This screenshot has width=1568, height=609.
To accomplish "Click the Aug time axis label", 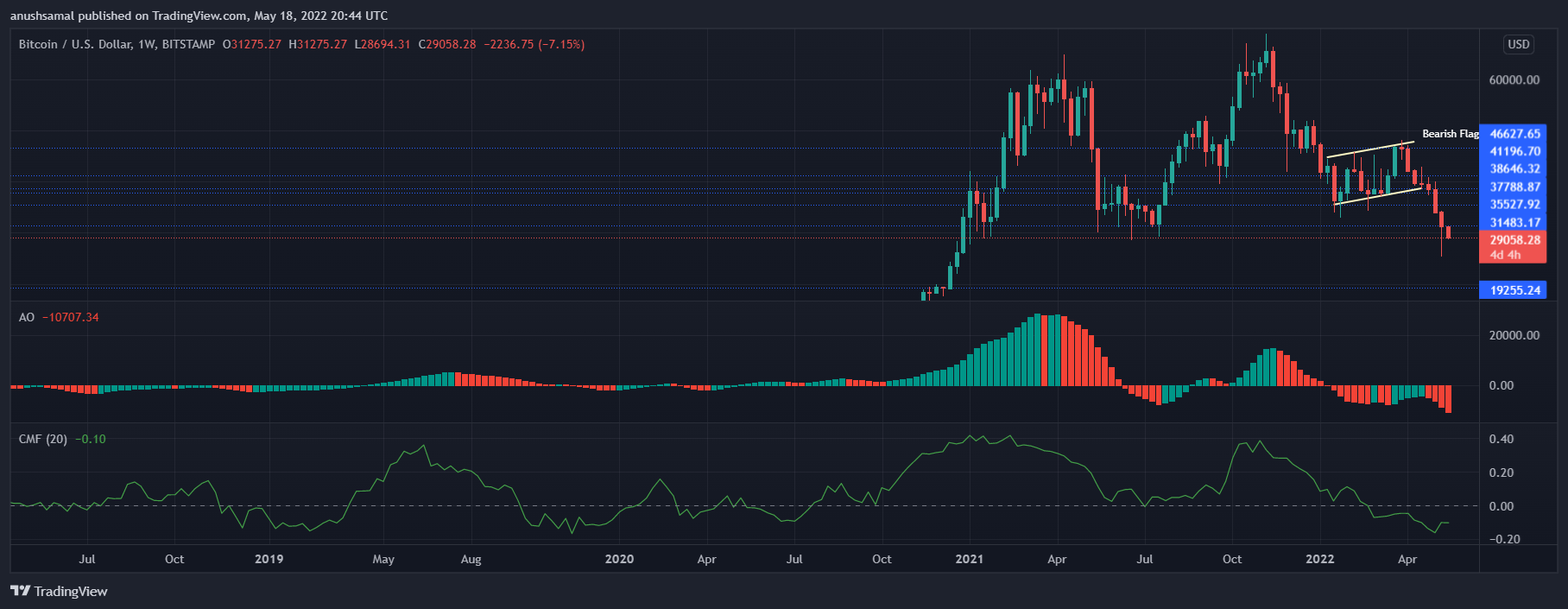I will pyautogui.click(x=471, y=559).
